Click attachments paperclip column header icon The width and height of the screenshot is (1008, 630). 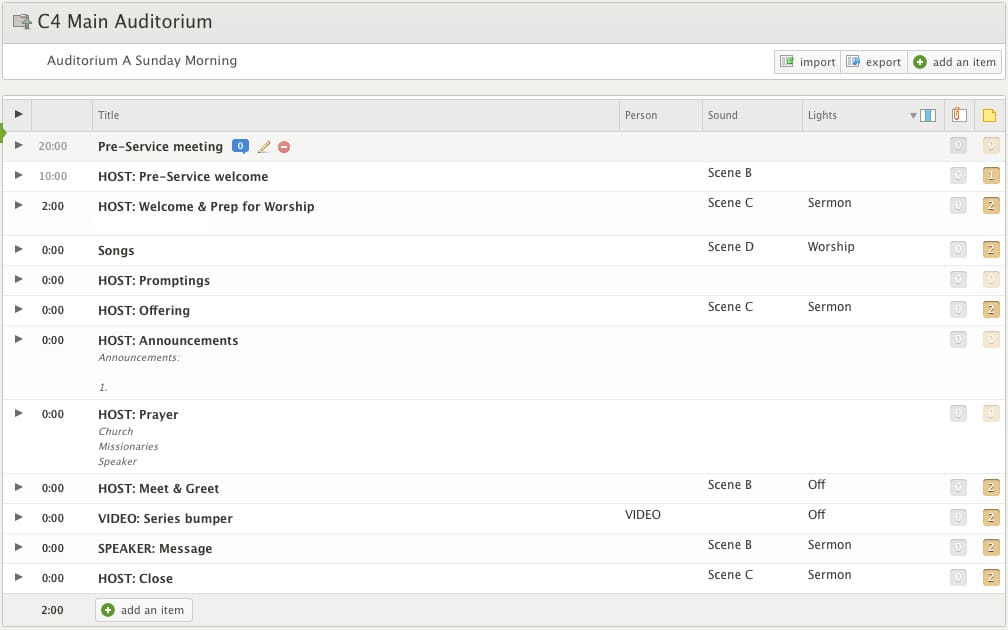958,115
